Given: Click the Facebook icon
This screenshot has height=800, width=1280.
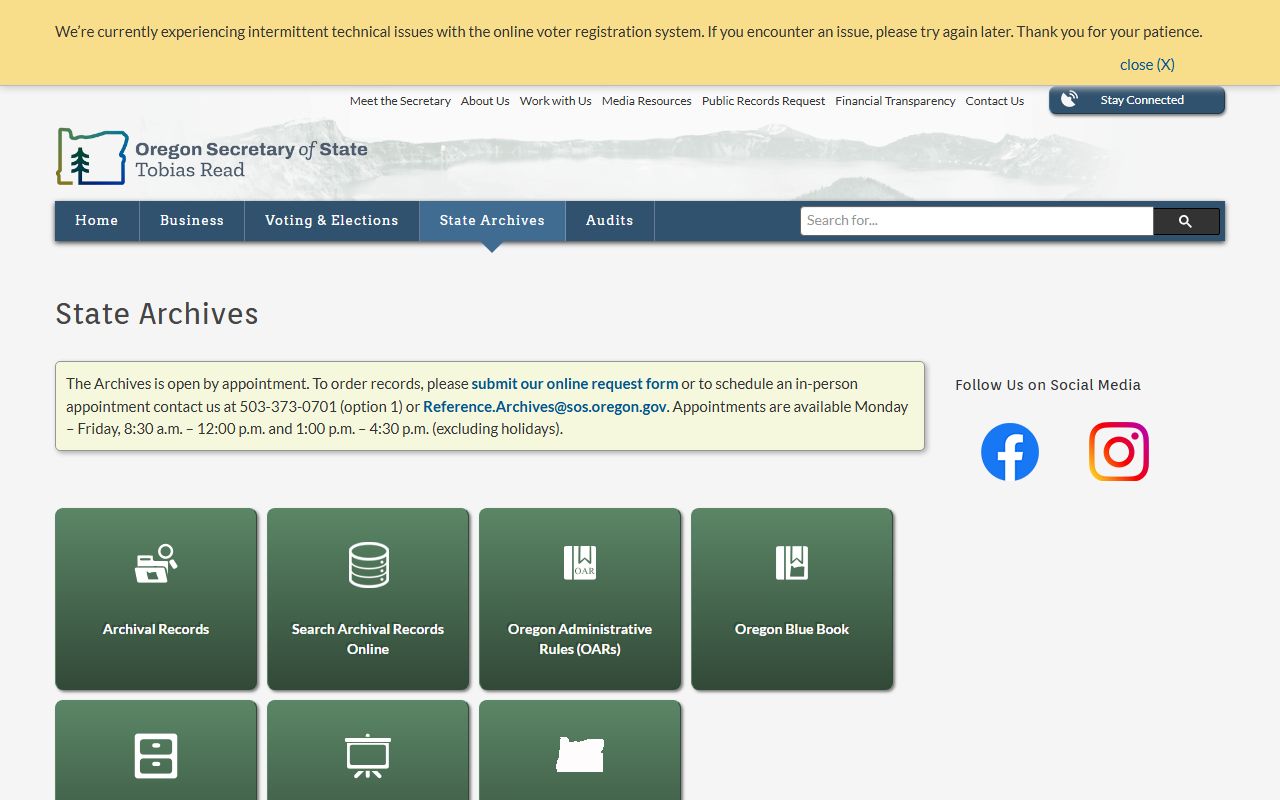Looking at the screenshot, I should point(1009,452).
